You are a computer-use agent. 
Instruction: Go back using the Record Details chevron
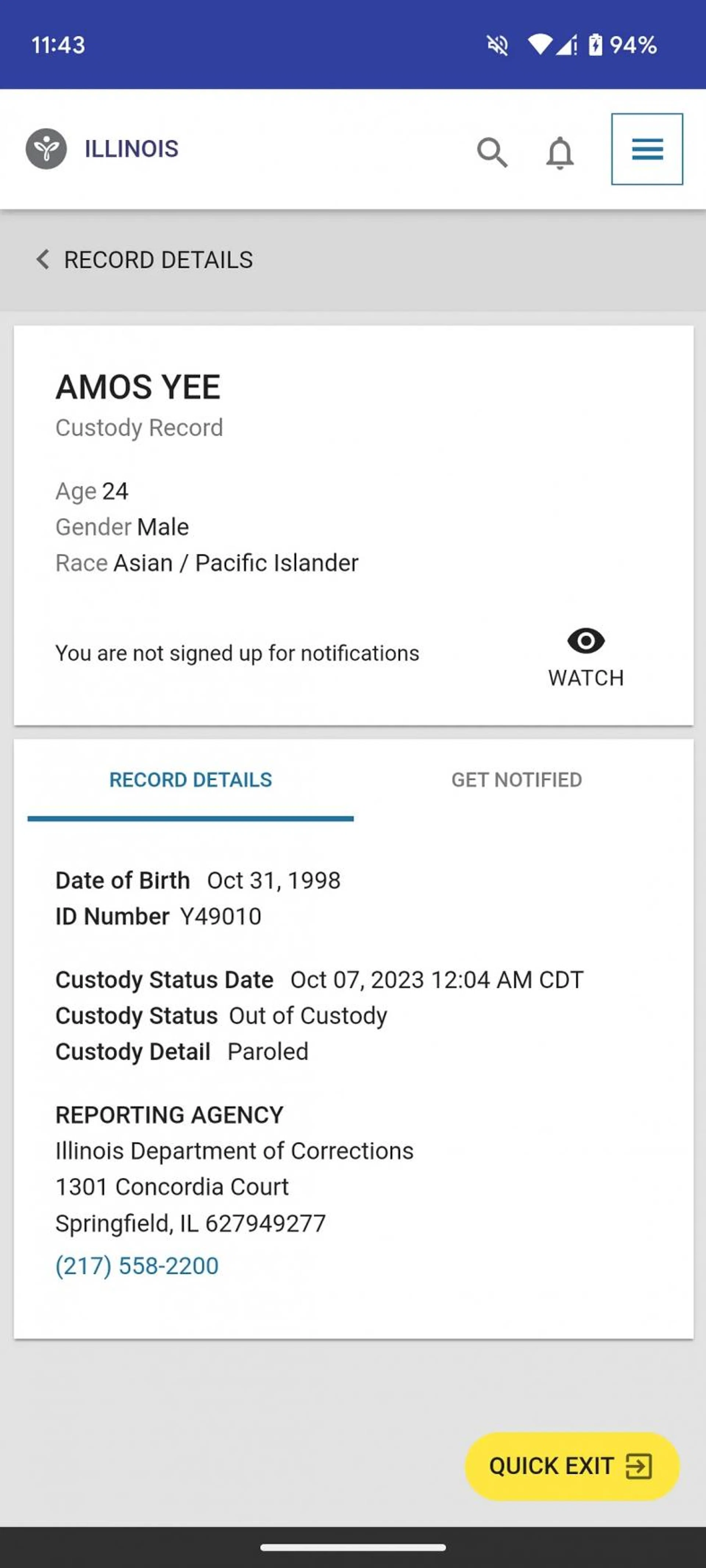tap(43, 259)
